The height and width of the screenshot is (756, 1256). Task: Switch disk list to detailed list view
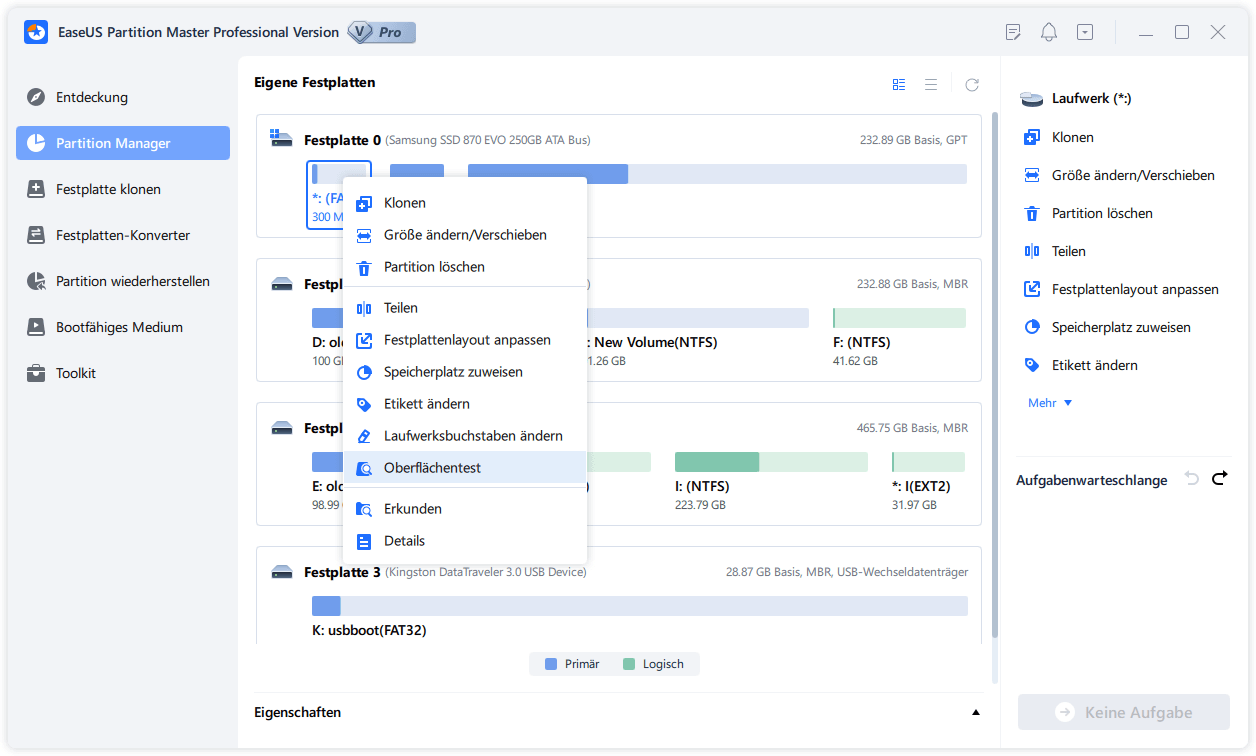click(x=899, y=85)
